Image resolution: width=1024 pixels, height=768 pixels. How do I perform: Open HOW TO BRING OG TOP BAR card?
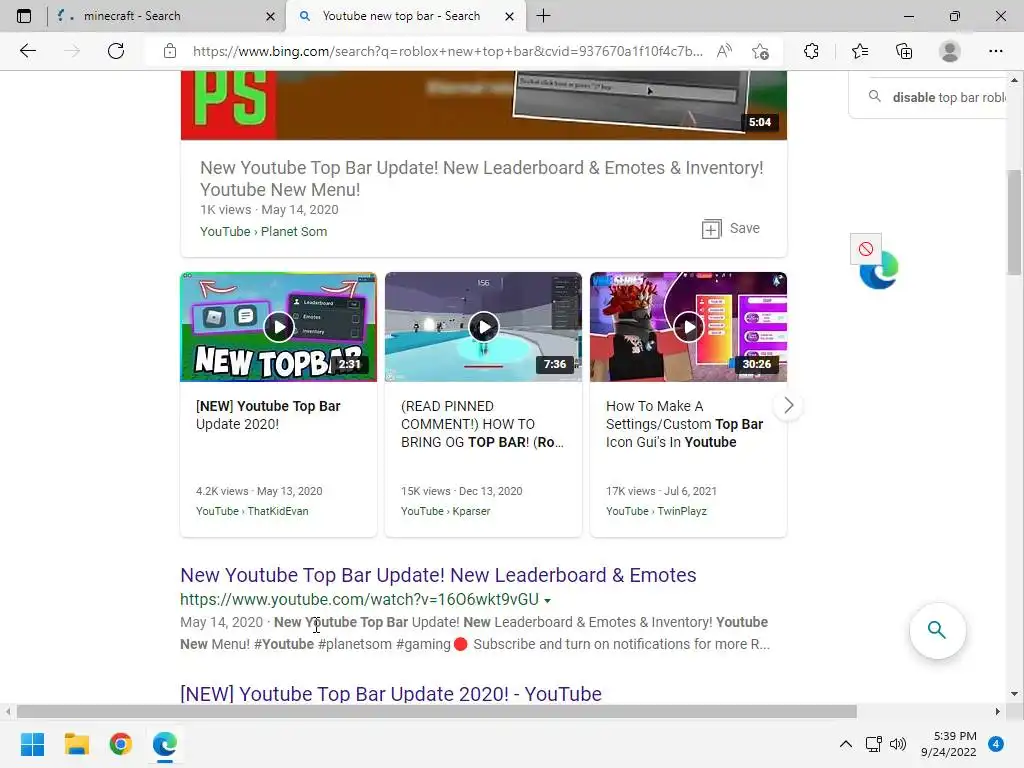pos(482,424)
